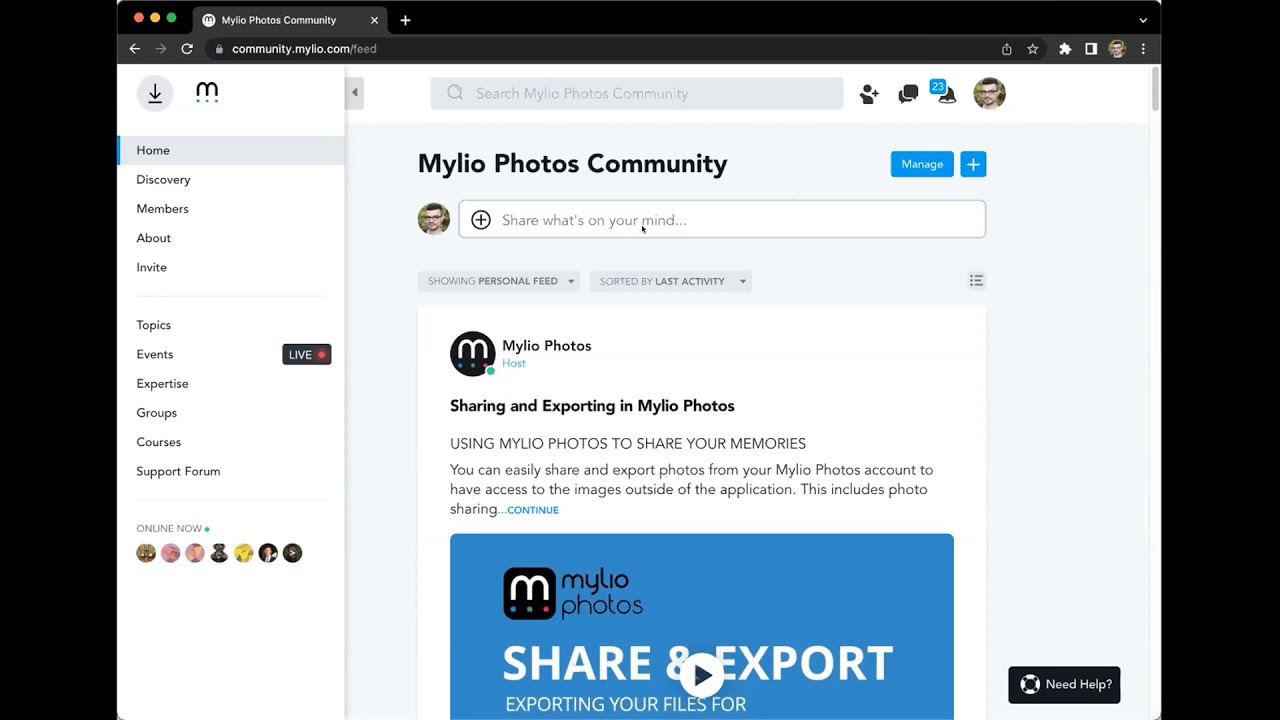
Task: Open Support Forum in sidebar
Action: click(x=178, y=471)
